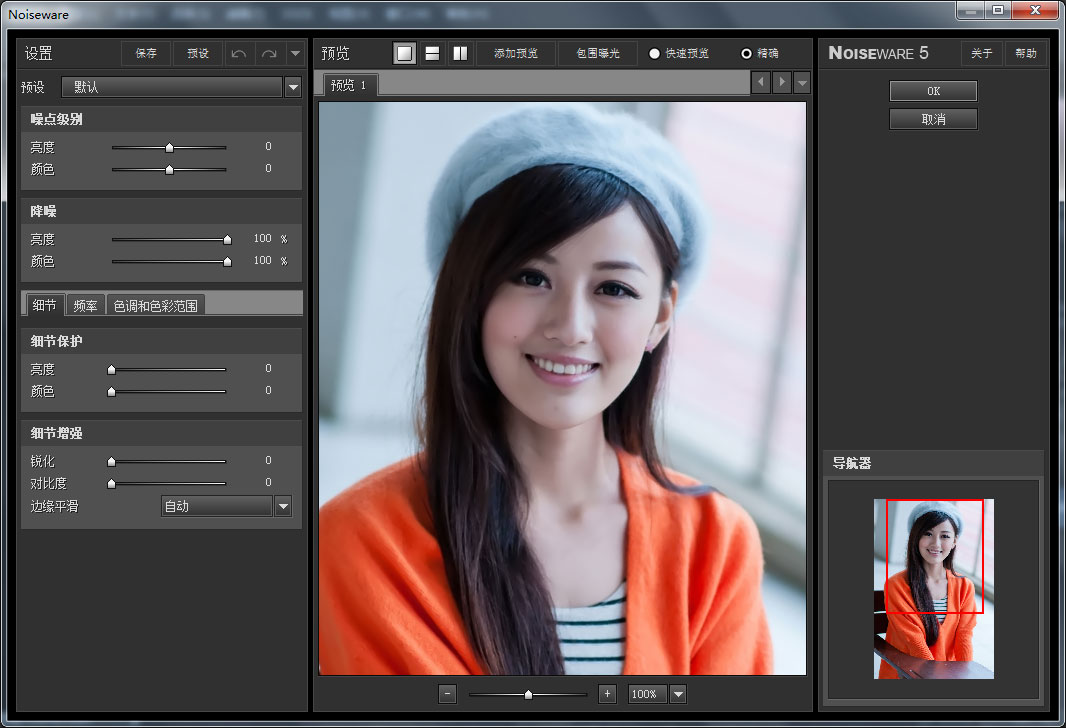The height and width of the screenshot is (728, 1066).
Task: Select vertical split preview layout icon
Action: (460, 53)
